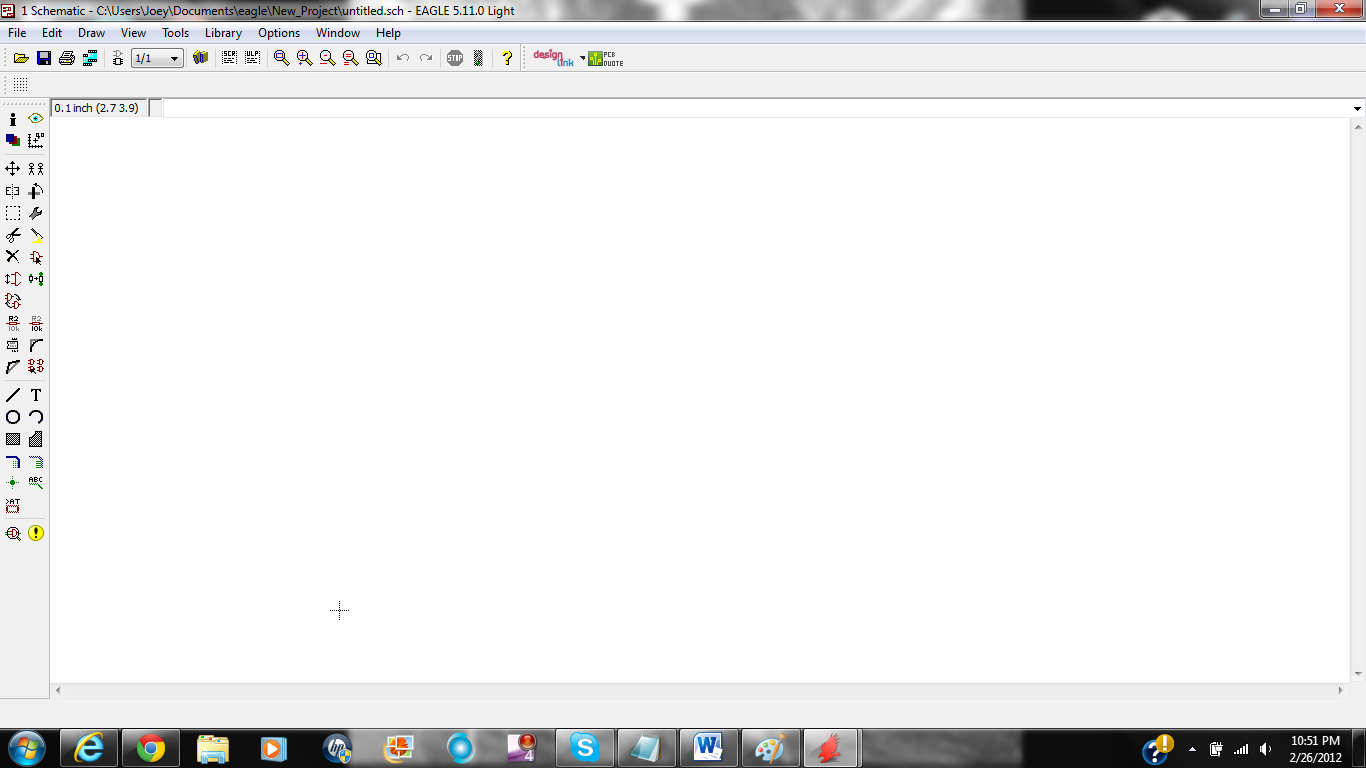The image size is (1366, 768).
Task: Open the Edit menu
Action: [52, 33]
